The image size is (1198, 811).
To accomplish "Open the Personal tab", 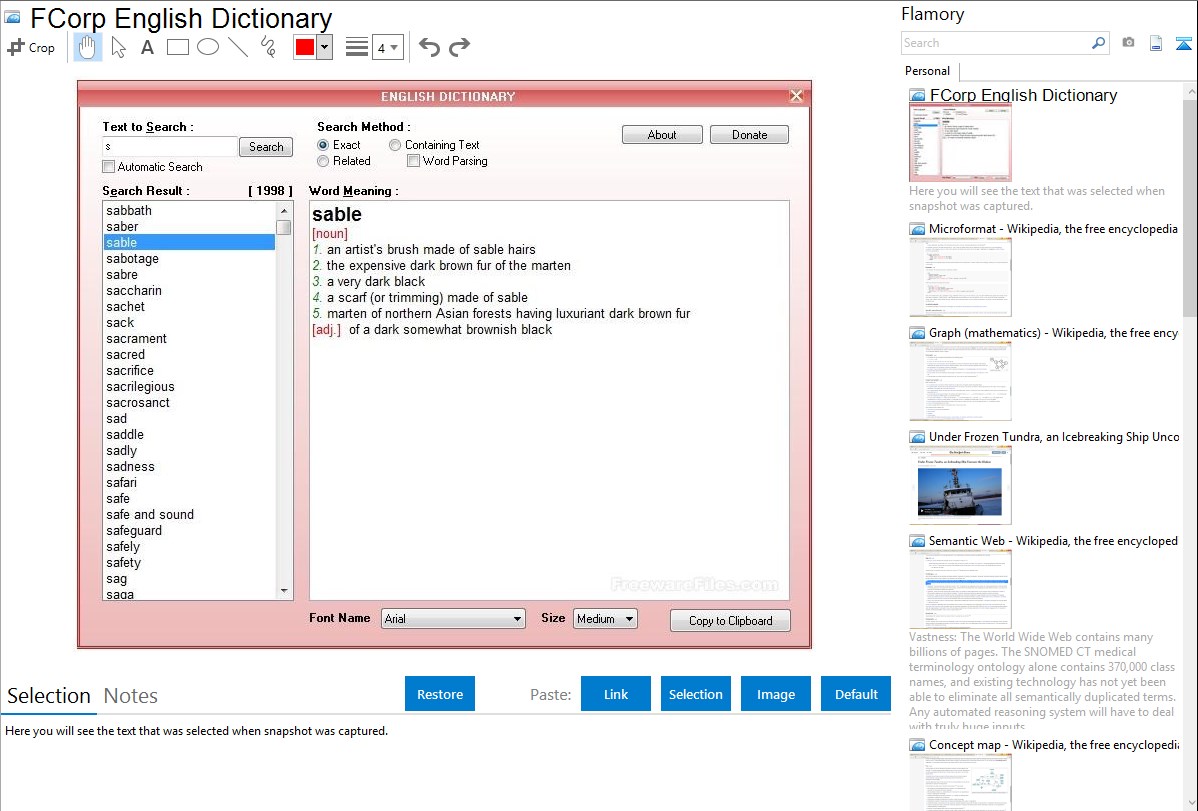I will pyautogui.click(x=928, y=71).
